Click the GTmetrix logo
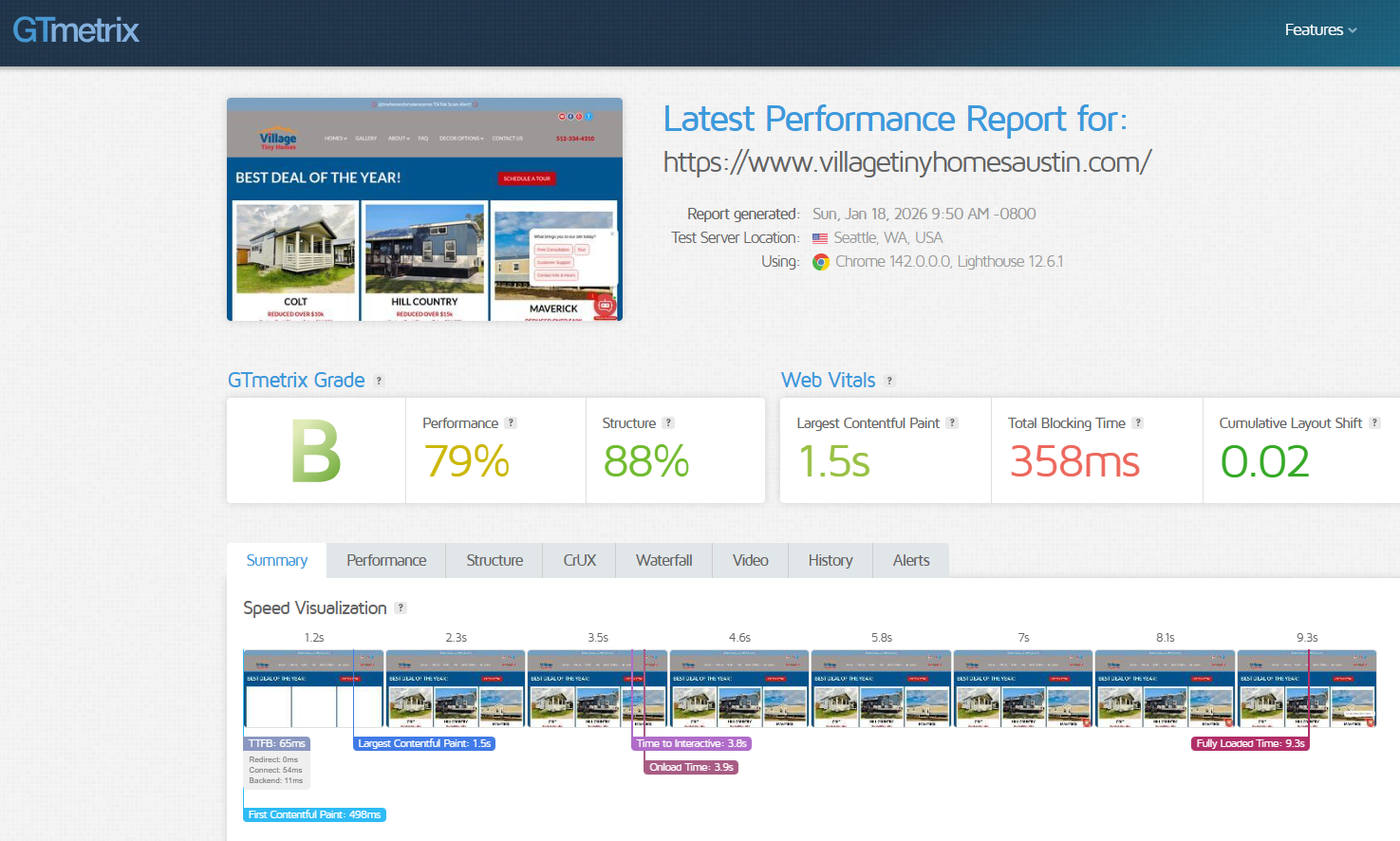 point(76,30)
